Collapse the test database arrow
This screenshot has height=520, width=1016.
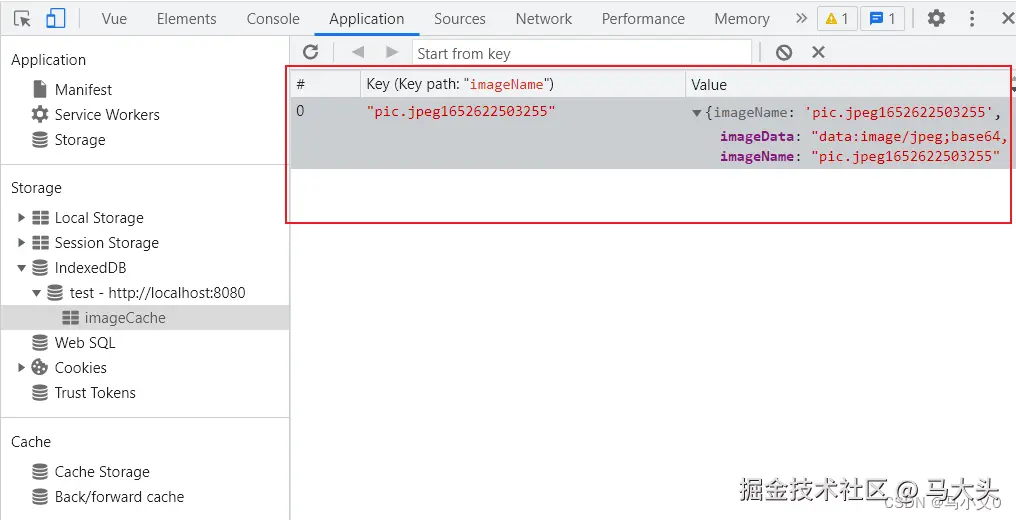pyautogui.click(x=36, y=293)
